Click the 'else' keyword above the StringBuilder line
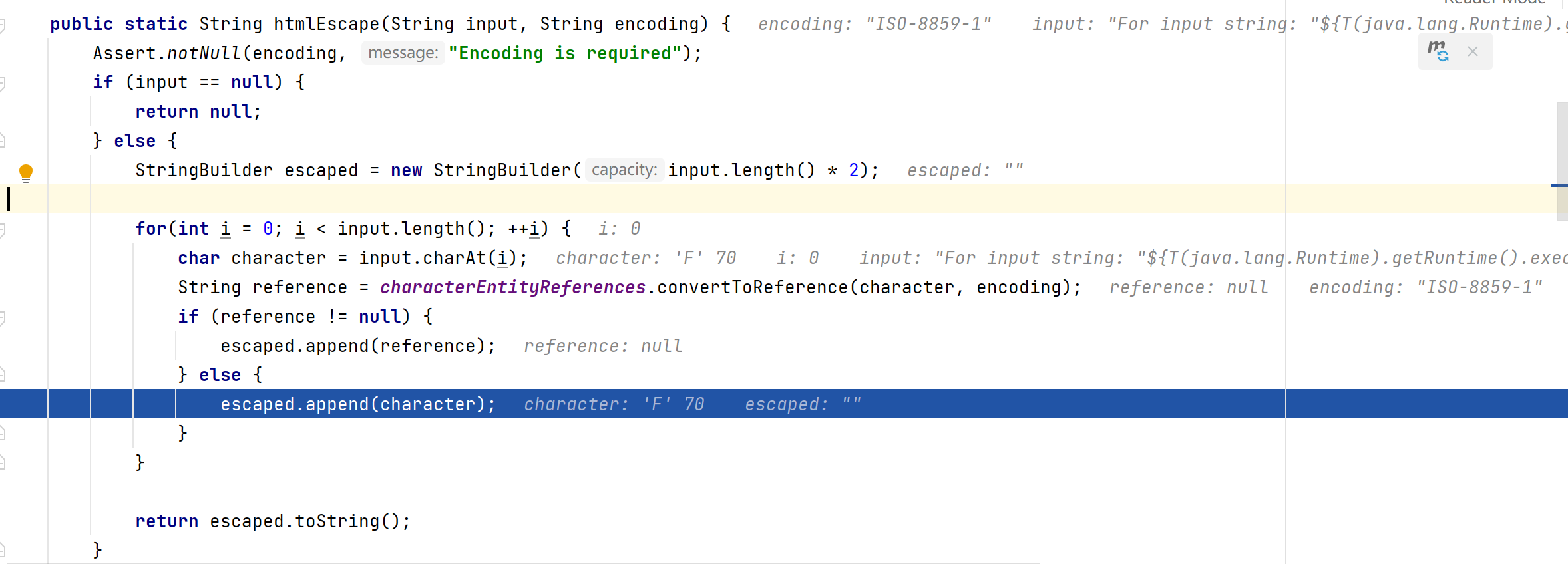This screenshot has width=1568, height=564. (x=134, y=141)
